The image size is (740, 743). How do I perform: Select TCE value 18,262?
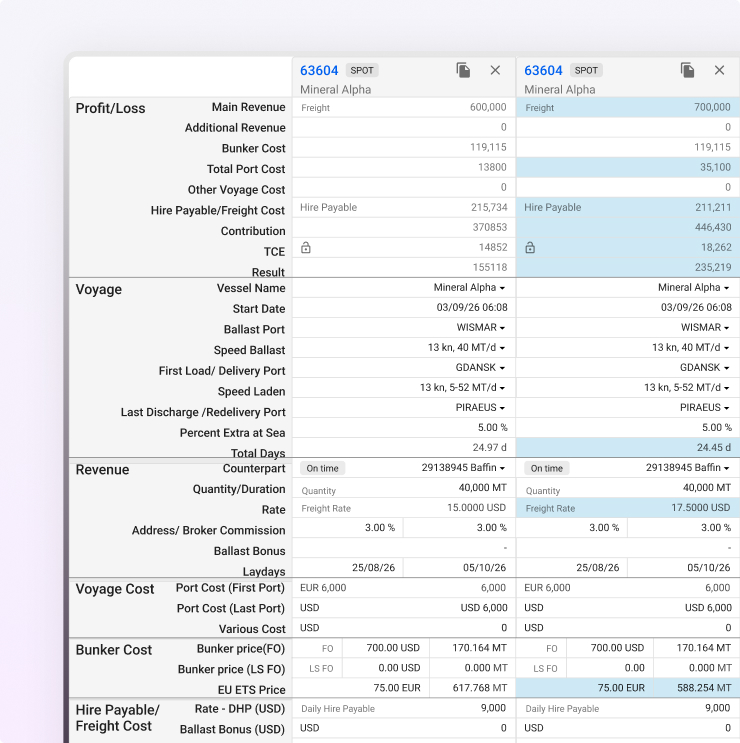pyautogui.click(x=716, y=247)
